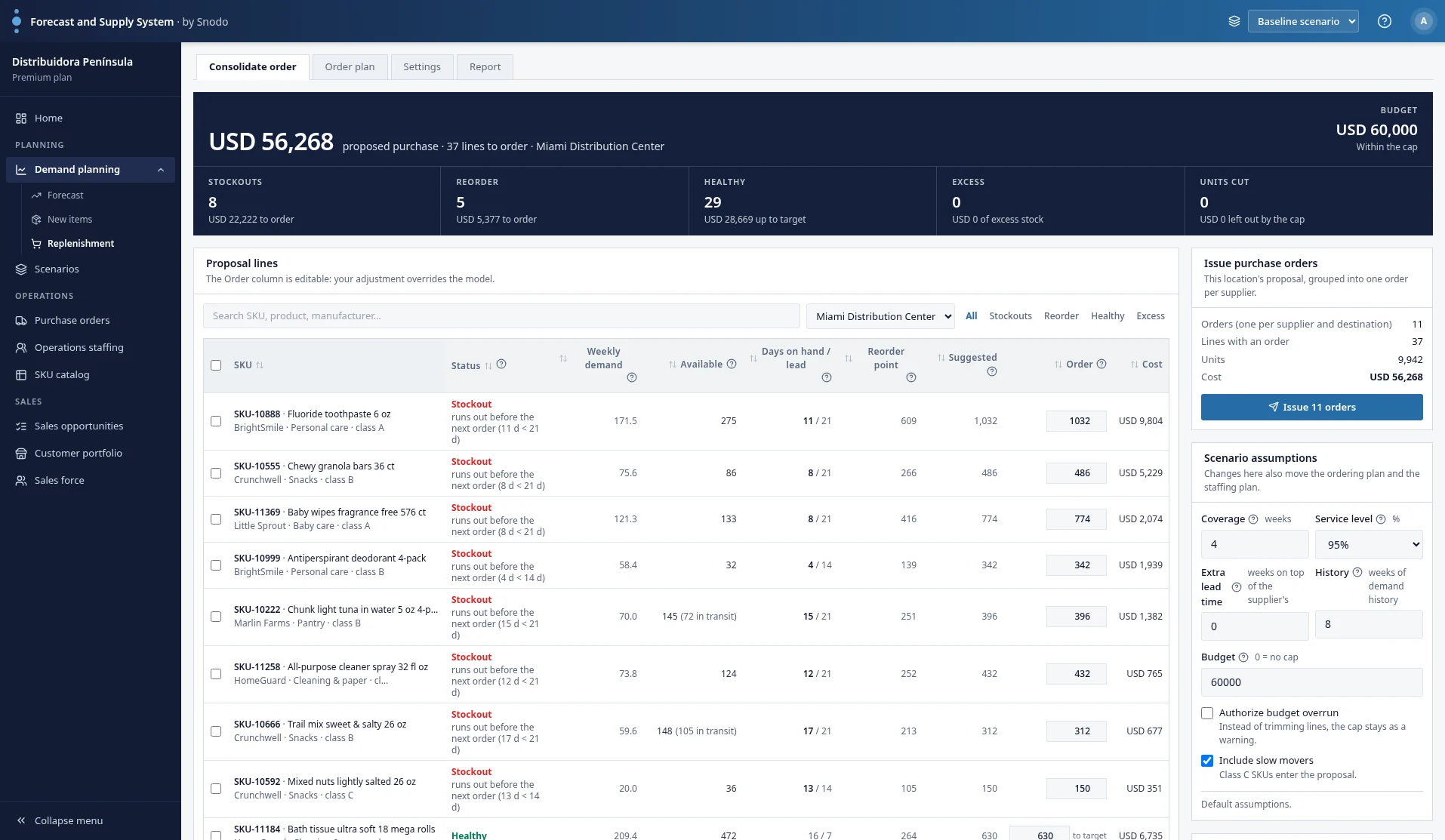Click the scenario layers icon in the header
The width and height of the screenshot is (1445, 840).
pyautogui.click(x=1234, y=21)
